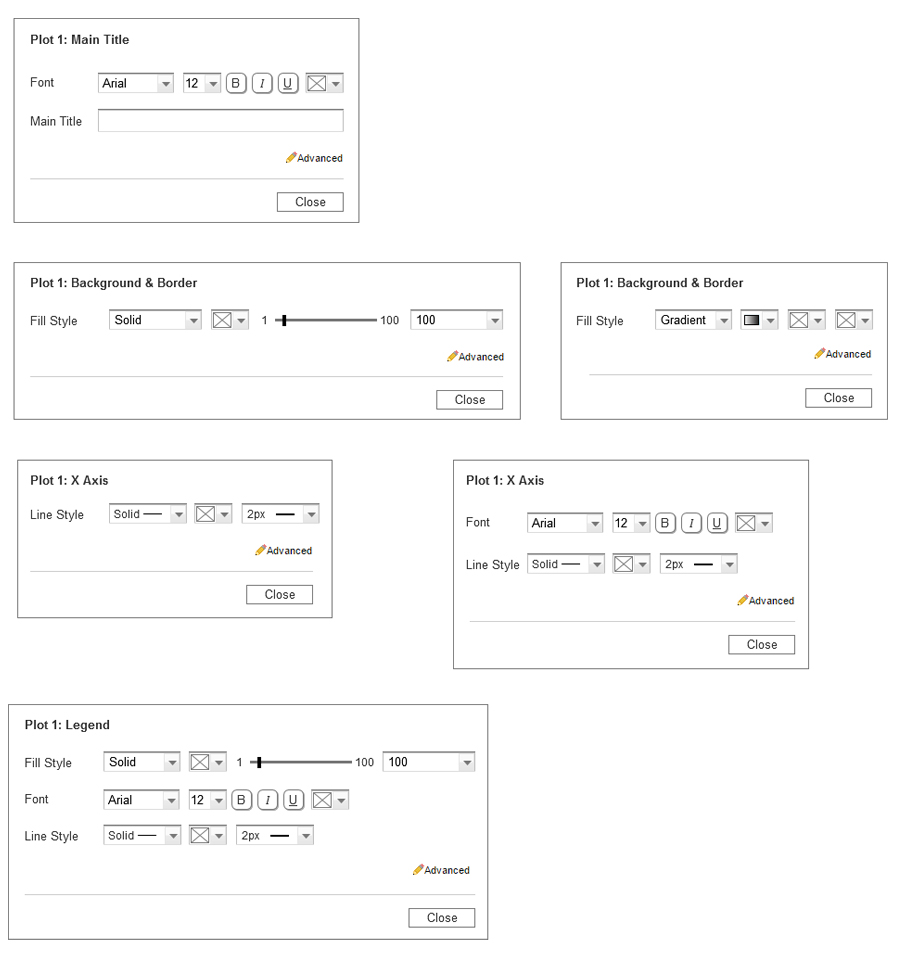Toggle italic formatting in X Axis Font row
The height and width of the screenshot is (970, 900).
point(691,522)
